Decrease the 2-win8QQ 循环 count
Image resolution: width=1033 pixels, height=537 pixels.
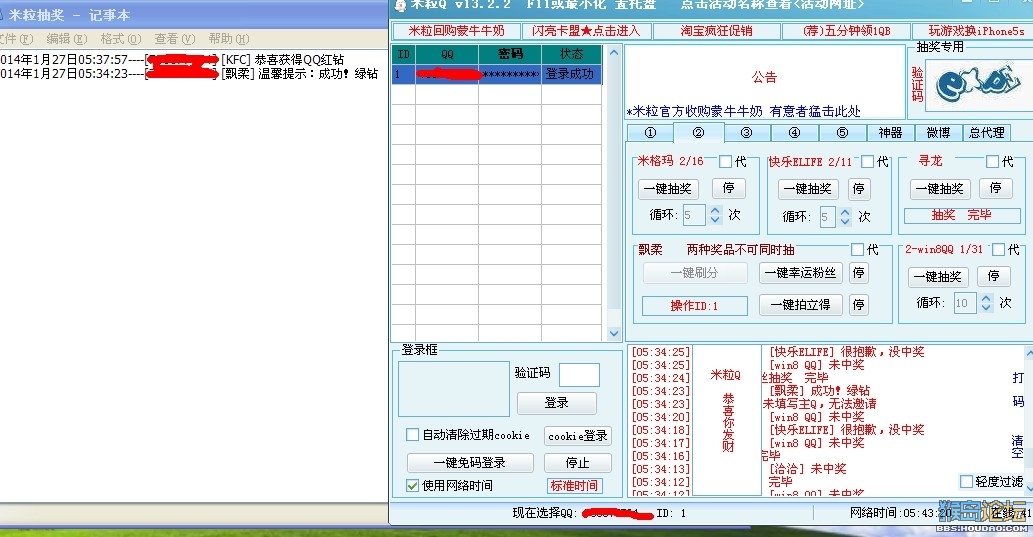click(986, 308)
